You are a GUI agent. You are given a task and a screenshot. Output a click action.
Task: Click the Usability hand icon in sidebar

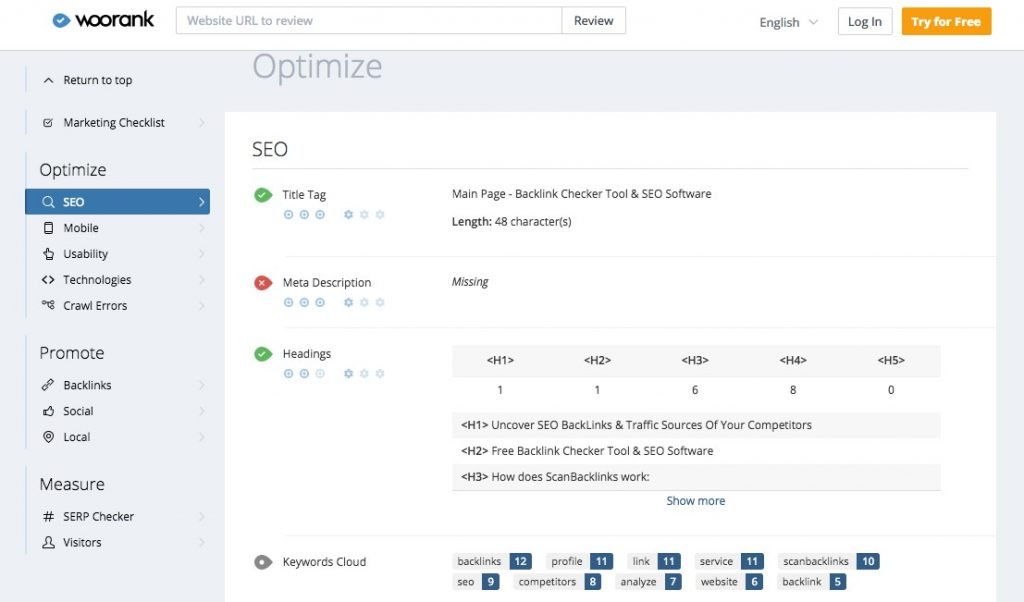[48, 254]
